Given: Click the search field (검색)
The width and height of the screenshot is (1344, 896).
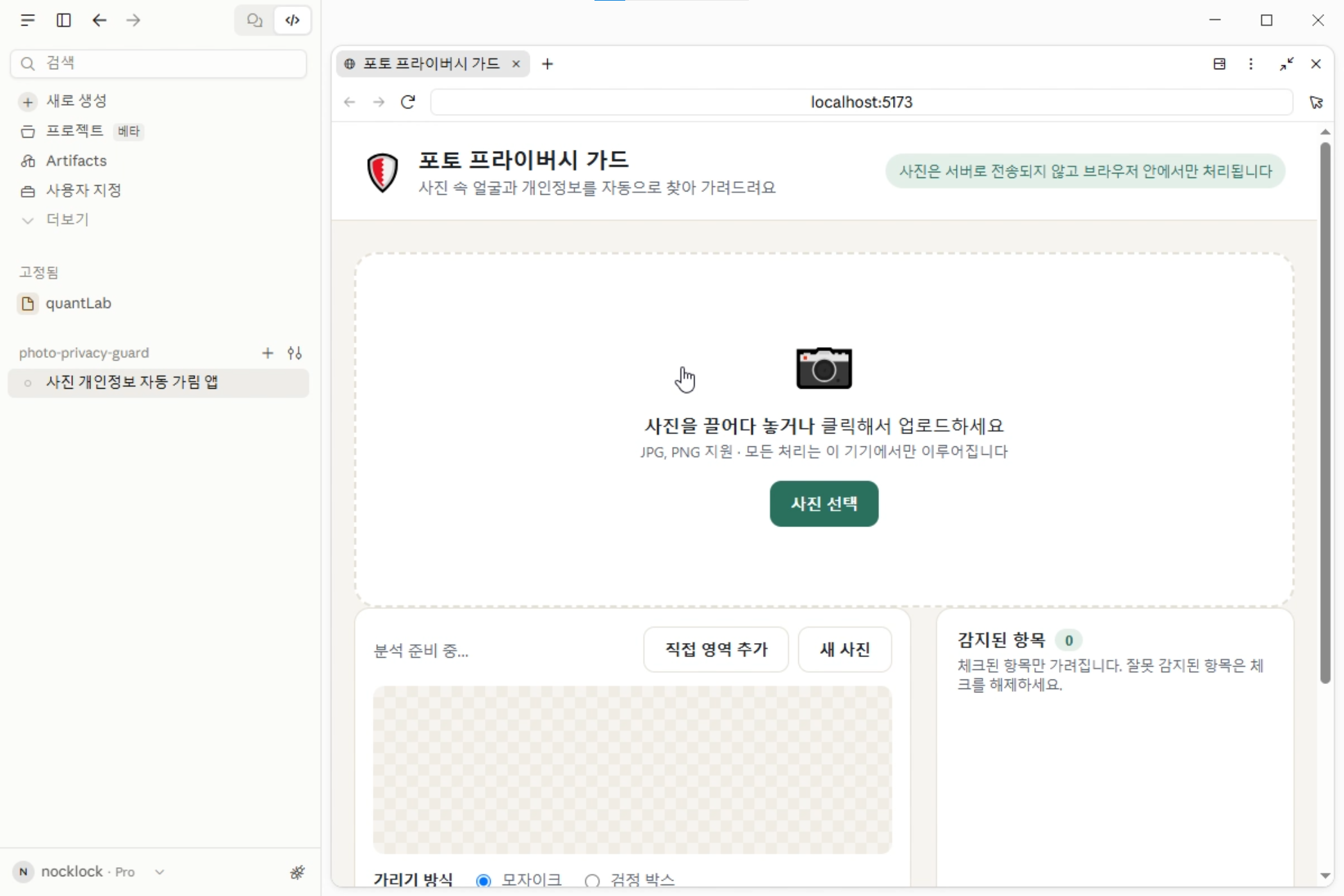Looking at the screenshot, I should pos(158,63).
